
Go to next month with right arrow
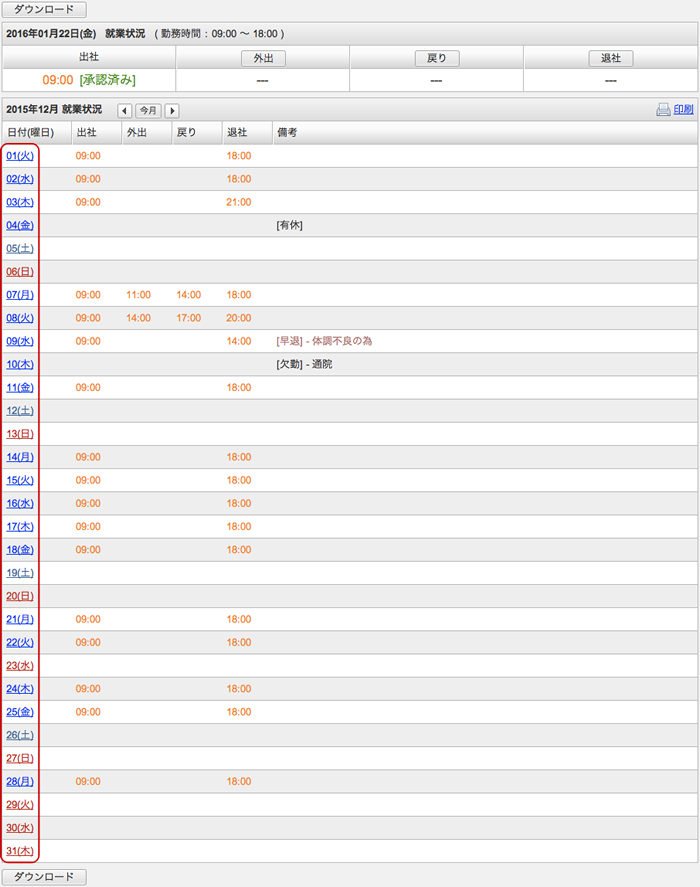click(172, 110)
